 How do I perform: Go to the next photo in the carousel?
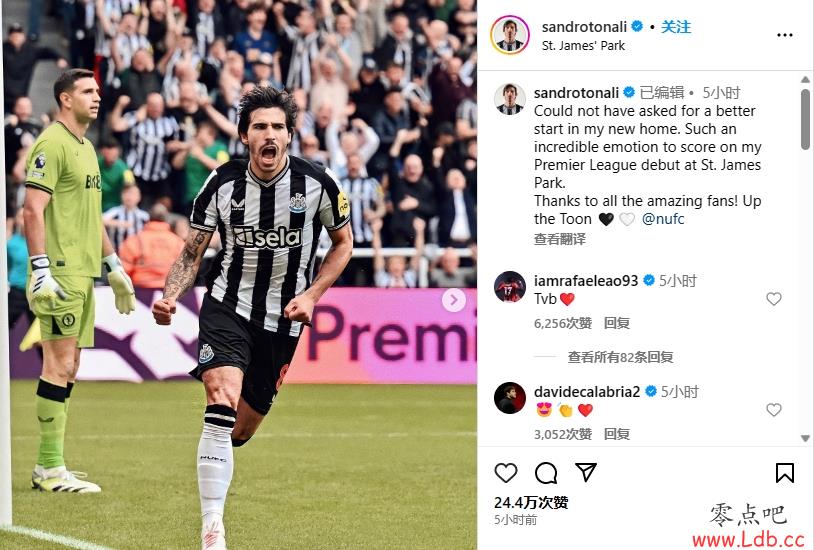(454, 300)
